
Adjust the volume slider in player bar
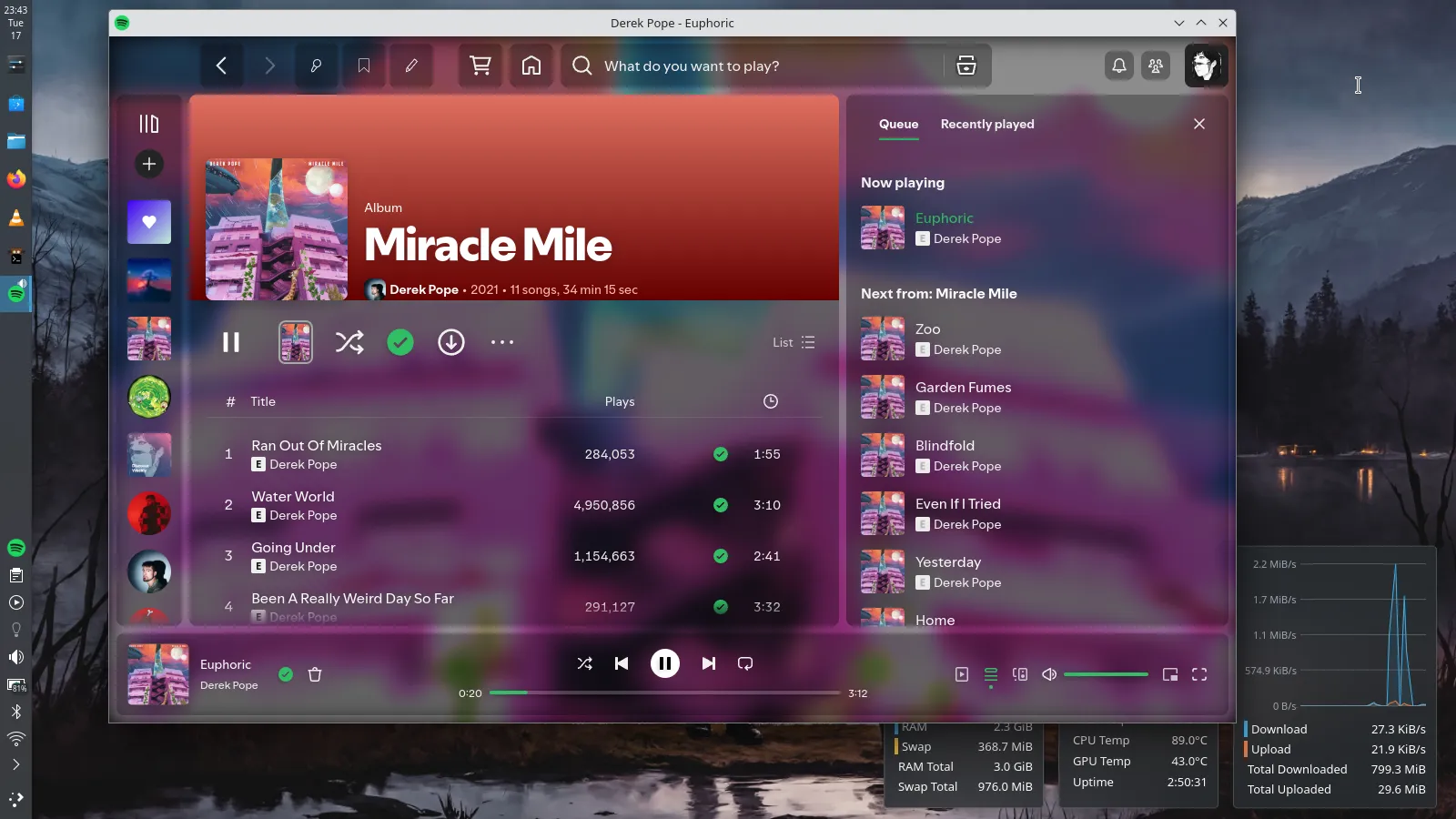pos(1106,674)
